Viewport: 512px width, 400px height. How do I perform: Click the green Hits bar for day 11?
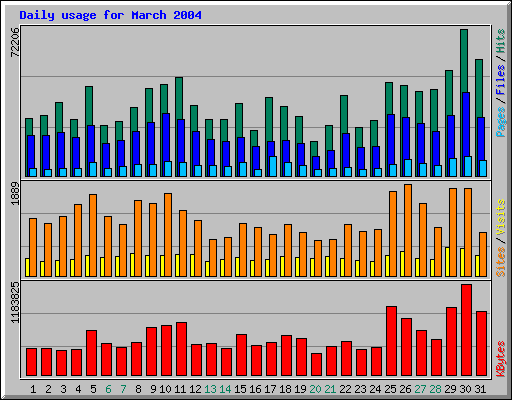pyautogui.click(x=179, y=98)
